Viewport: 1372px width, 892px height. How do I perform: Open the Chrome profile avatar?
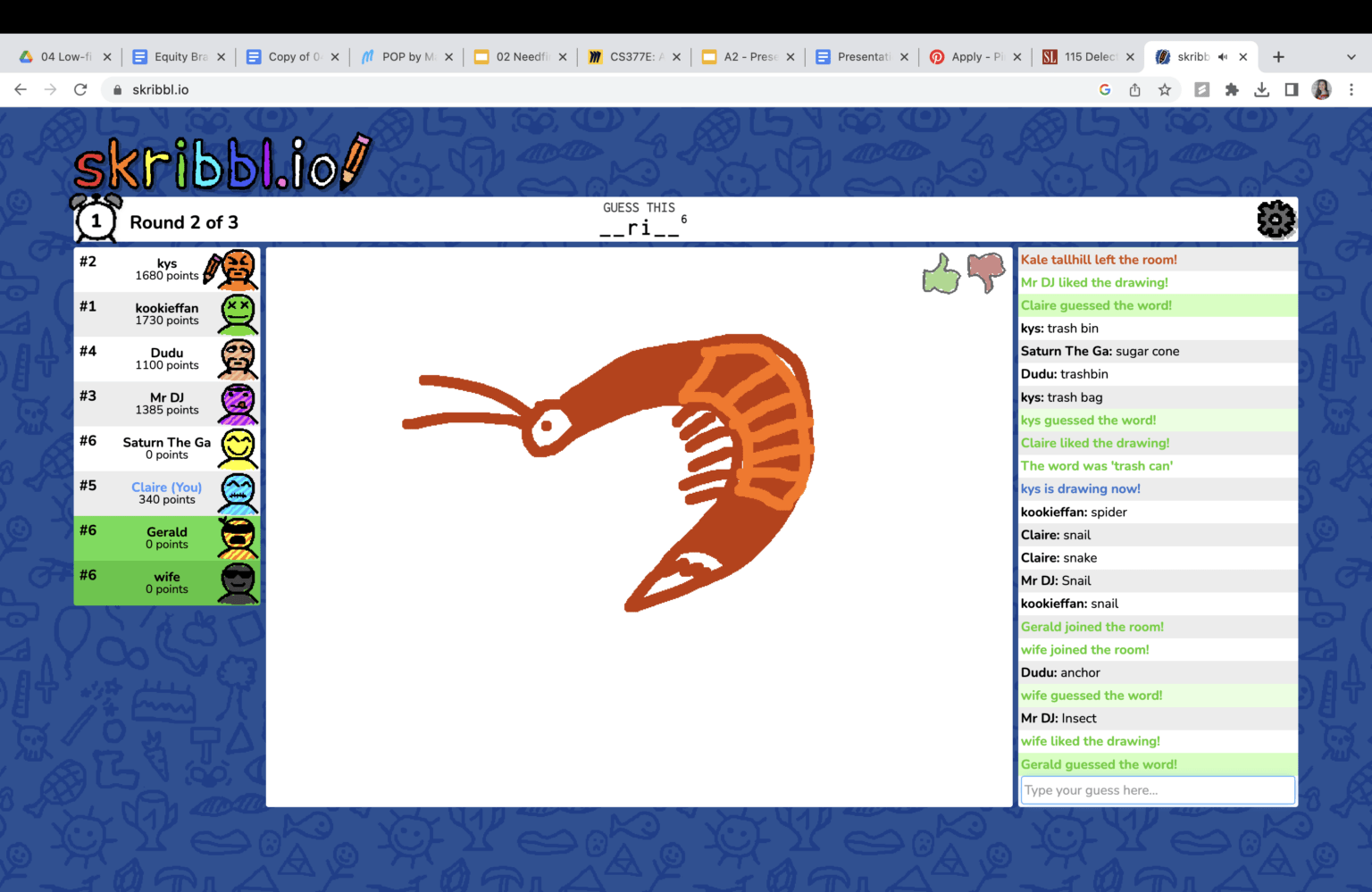(x=1322, y=89)
